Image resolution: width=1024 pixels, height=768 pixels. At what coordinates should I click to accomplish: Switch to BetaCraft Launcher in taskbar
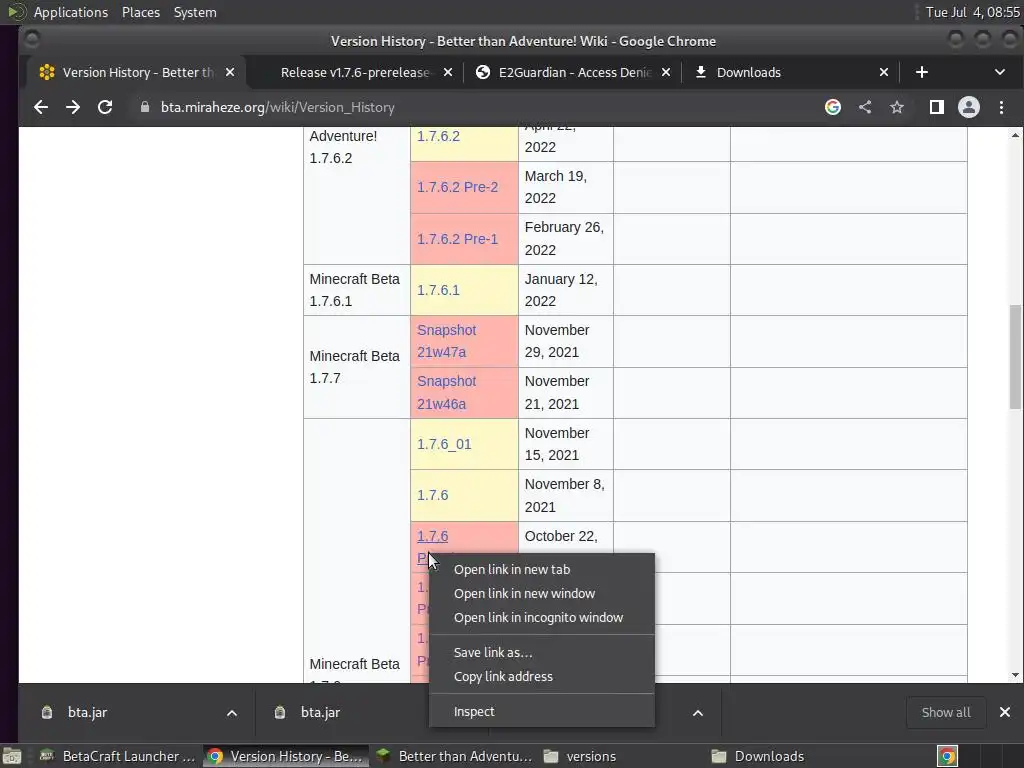(x=118, y=756)
